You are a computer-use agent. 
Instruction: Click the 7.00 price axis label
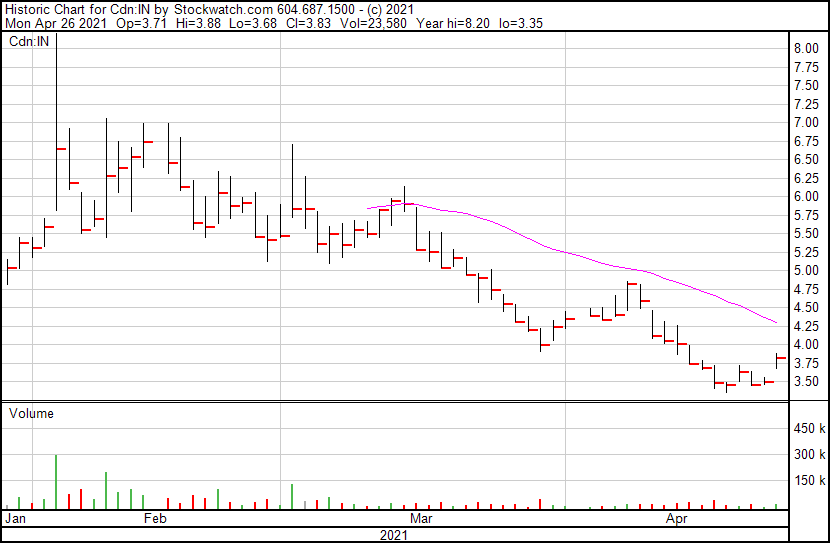point(806,123)
